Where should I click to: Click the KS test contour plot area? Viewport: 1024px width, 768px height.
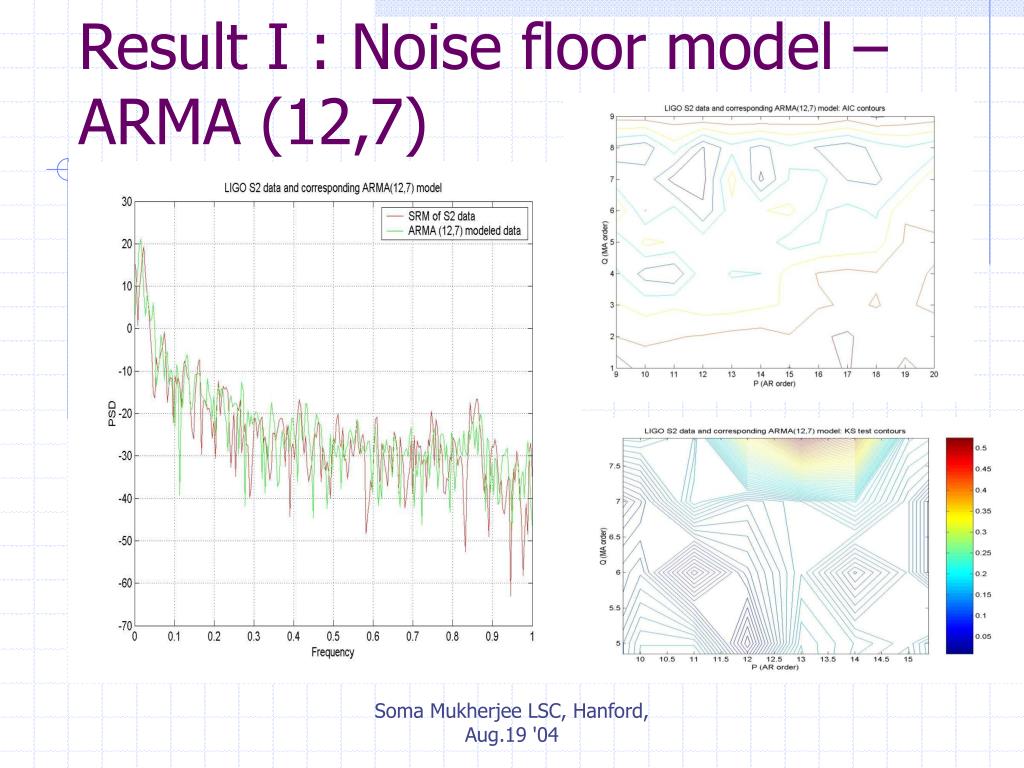coord(775,546)
